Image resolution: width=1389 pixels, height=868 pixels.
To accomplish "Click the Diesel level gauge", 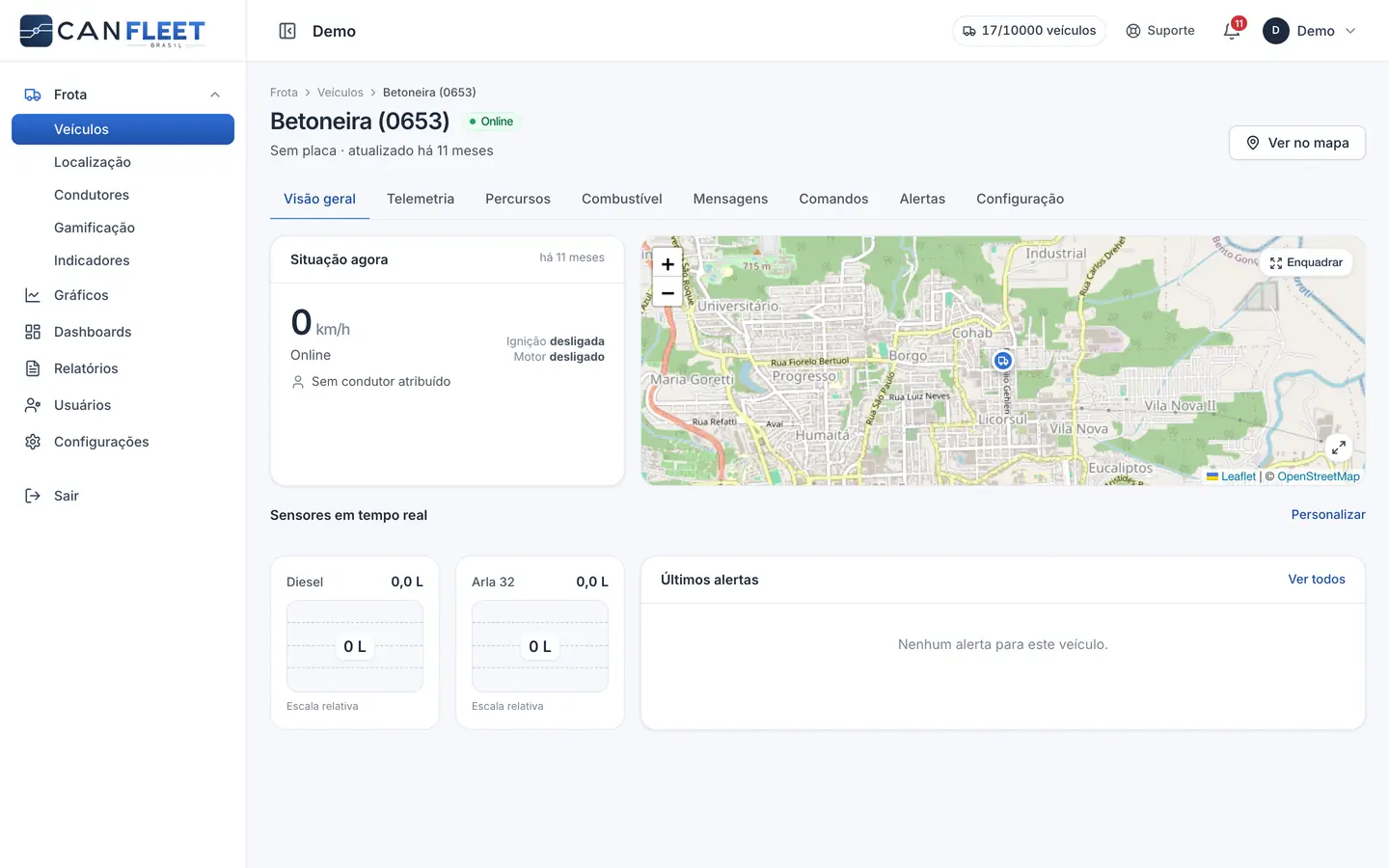I will 355,646.
